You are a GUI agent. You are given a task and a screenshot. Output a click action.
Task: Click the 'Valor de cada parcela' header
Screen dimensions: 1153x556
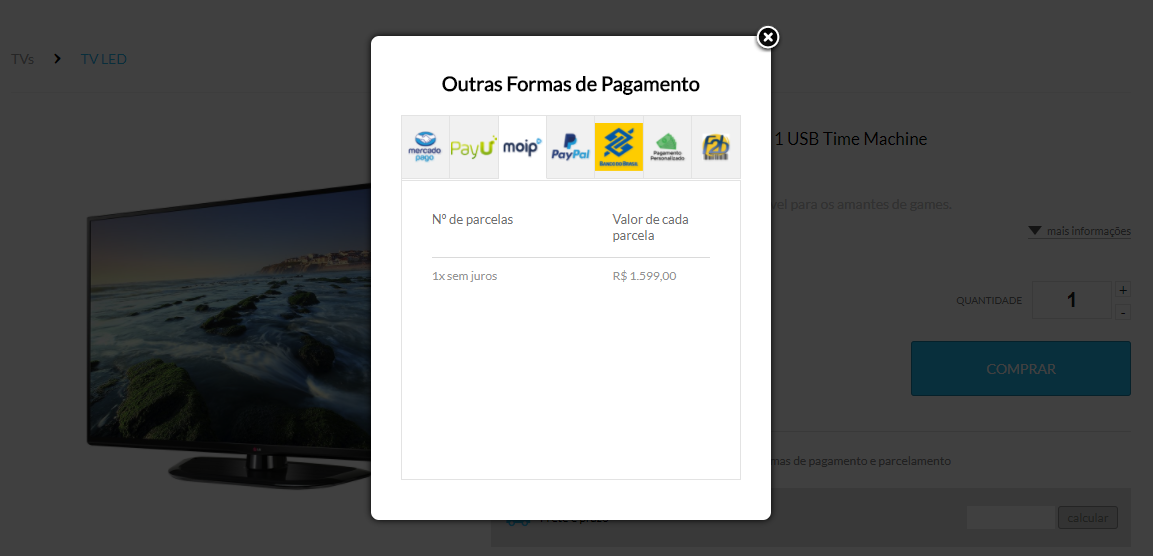coord(651,227)
